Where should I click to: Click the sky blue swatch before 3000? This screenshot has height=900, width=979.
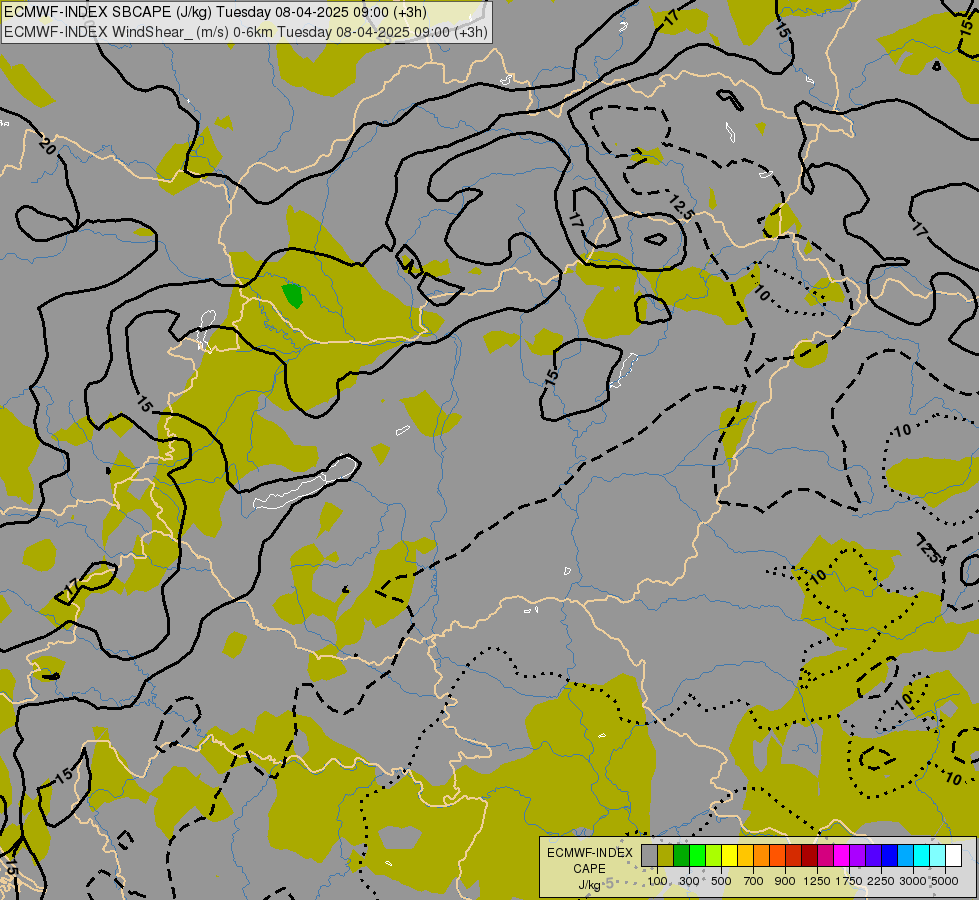pos(905,856)
